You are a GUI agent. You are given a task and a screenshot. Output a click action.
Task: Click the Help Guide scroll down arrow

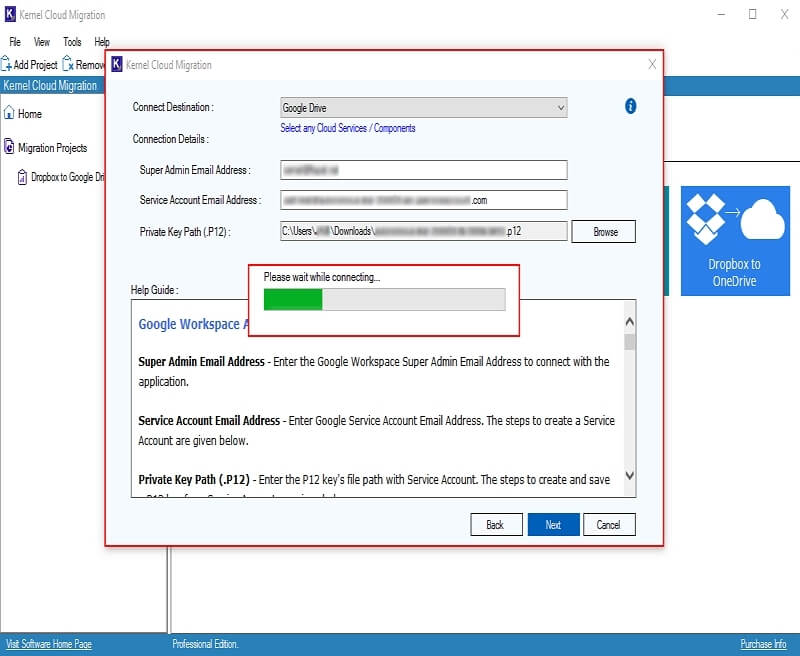tap(630, 475)
